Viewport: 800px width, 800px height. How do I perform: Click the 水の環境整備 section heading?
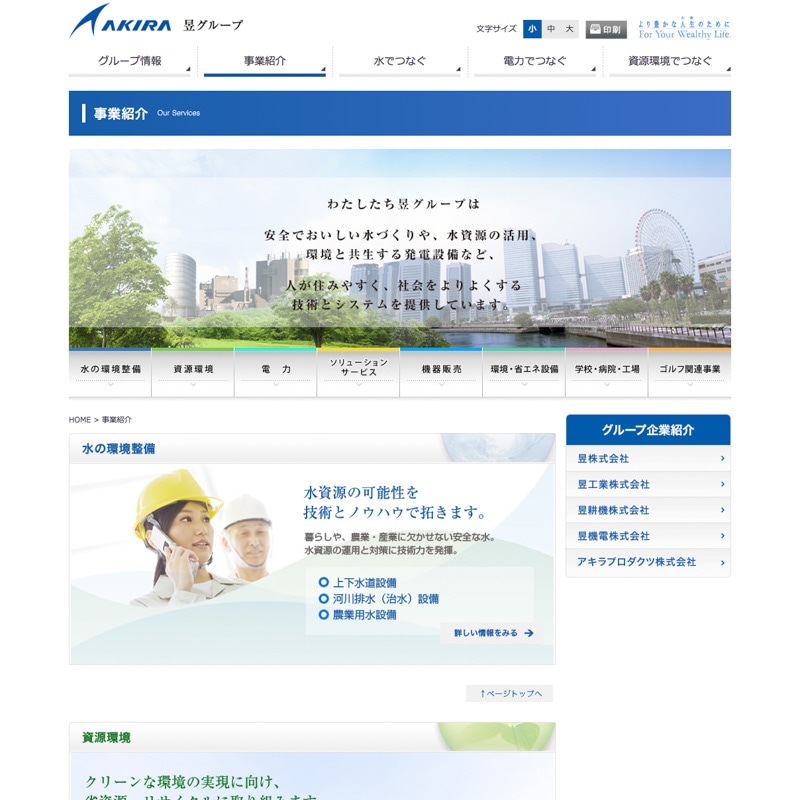point(118,449)
